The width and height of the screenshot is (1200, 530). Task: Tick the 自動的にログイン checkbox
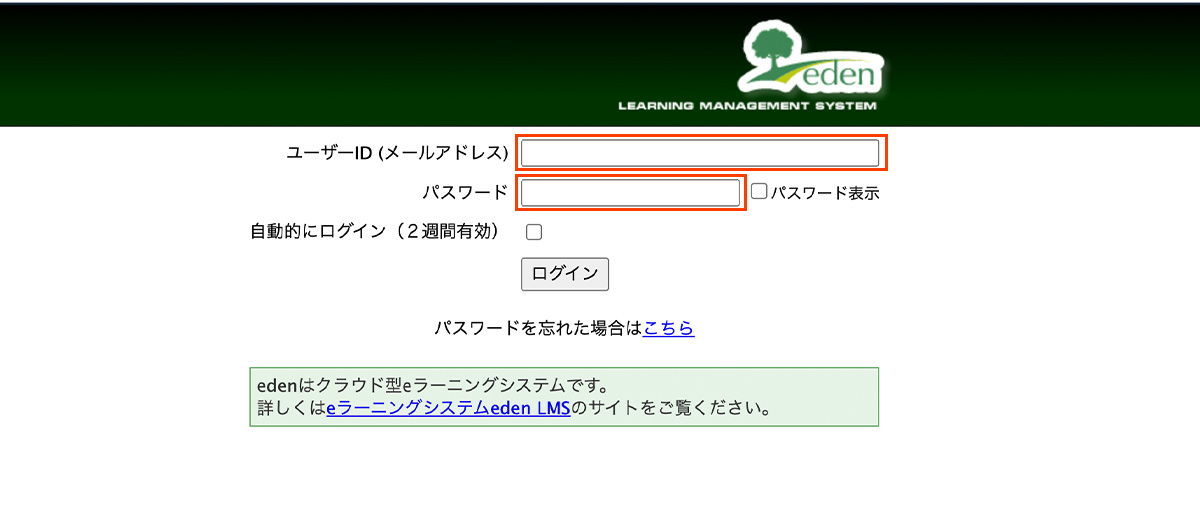pos(534,232)
